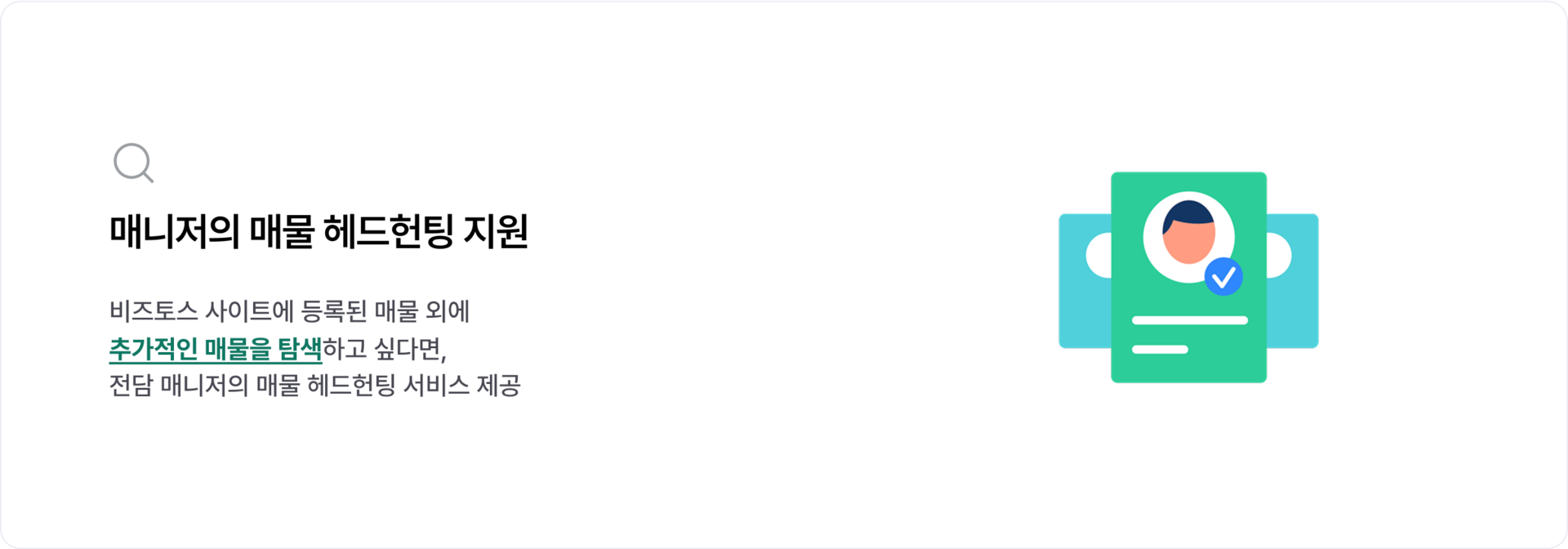This screenshot has width=1568, height=549.
Task: Click the magnifying glass search icon
Action: [x=133, y=163]
